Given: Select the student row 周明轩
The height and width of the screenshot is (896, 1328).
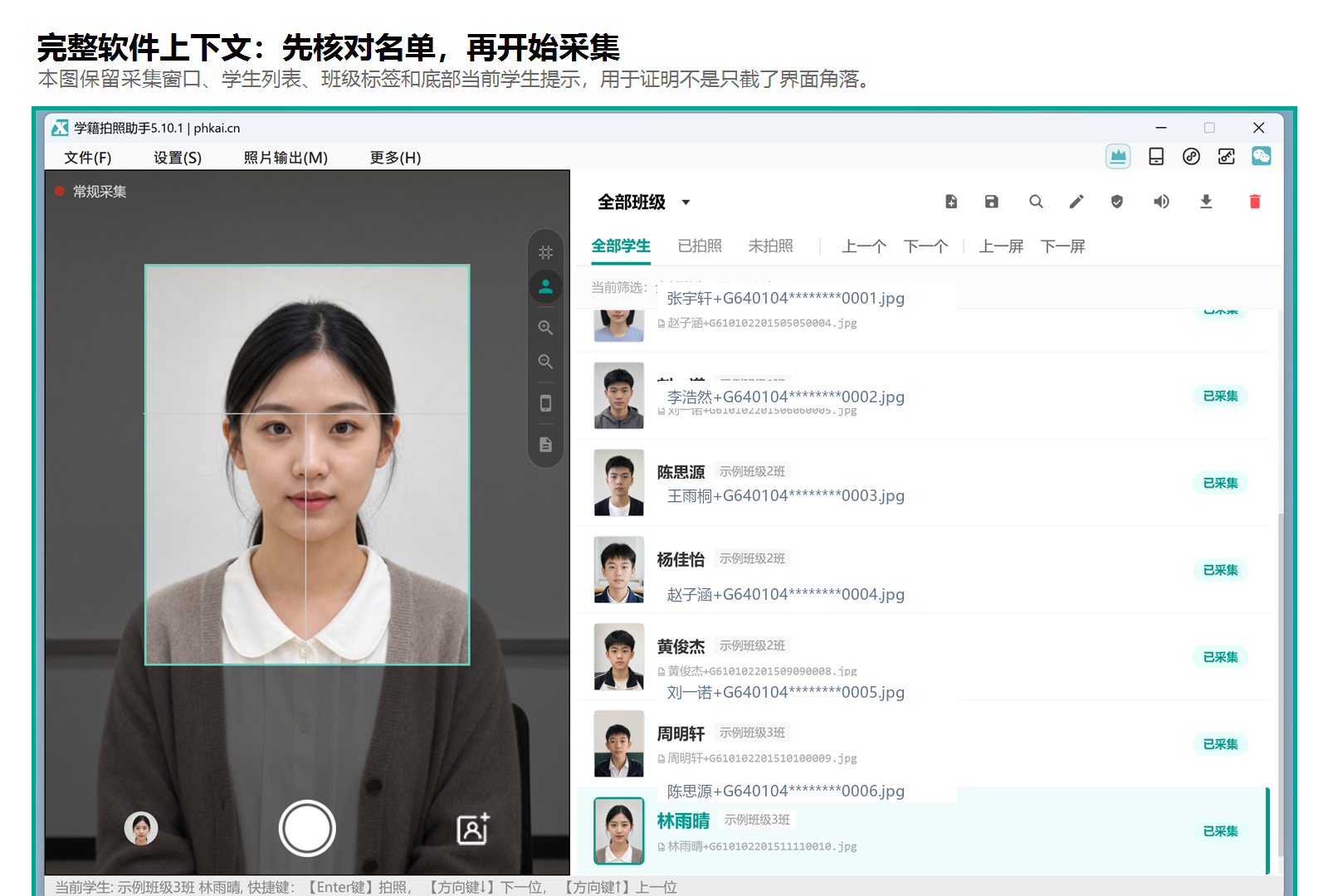Looking at the screenshot, I should (x=923, y=744).
